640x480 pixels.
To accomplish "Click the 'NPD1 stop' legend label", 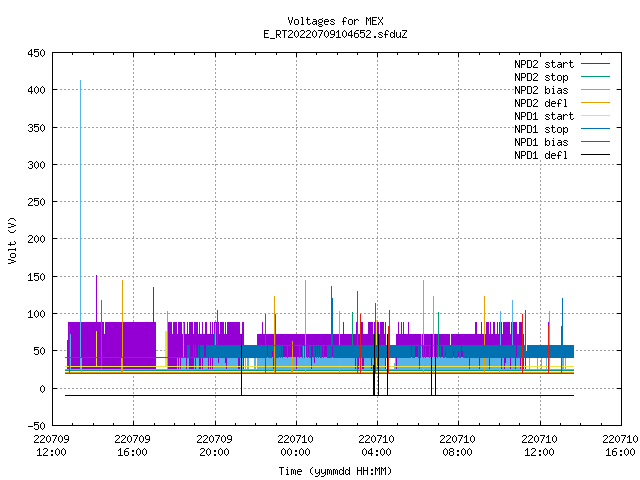I will [x=541, y=129].
